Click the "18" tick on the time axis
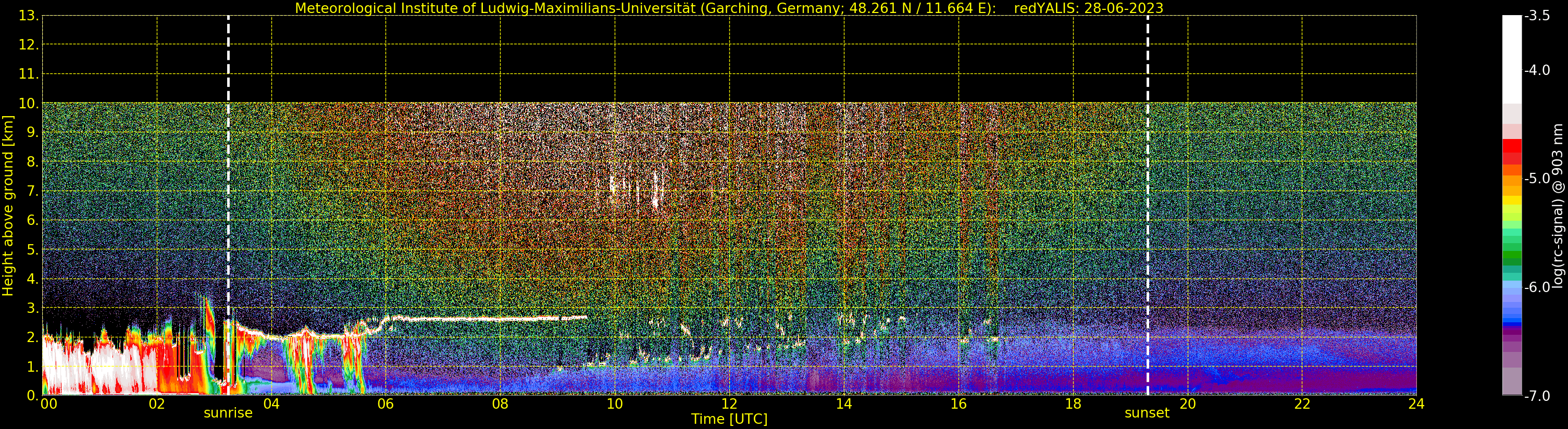Viewport: 1568px width, 429px height. click(x=1073, y=404)
